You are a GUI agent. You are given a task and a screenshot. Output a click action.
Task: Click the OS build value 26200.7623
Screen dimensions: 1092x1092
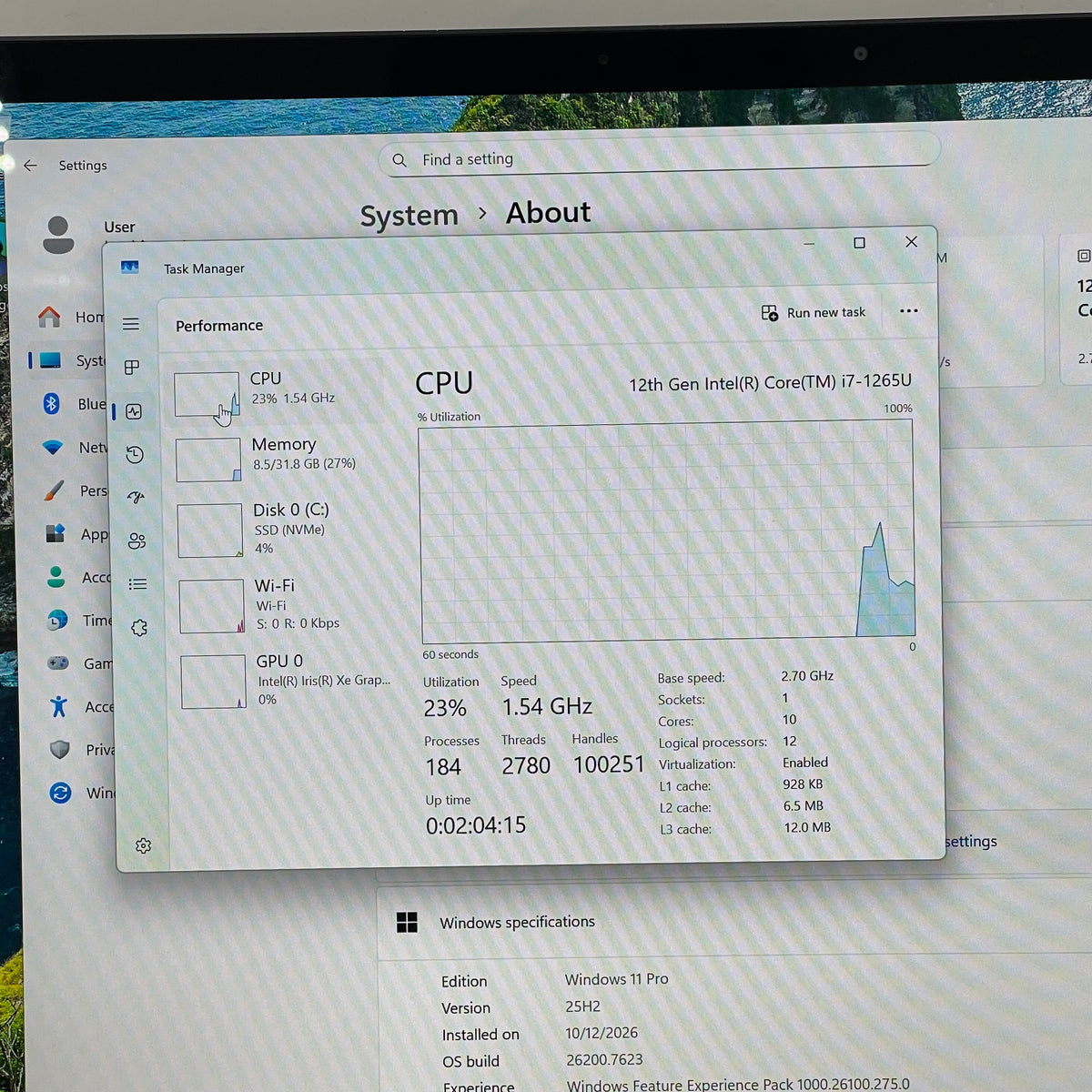tap(604, 1059)
